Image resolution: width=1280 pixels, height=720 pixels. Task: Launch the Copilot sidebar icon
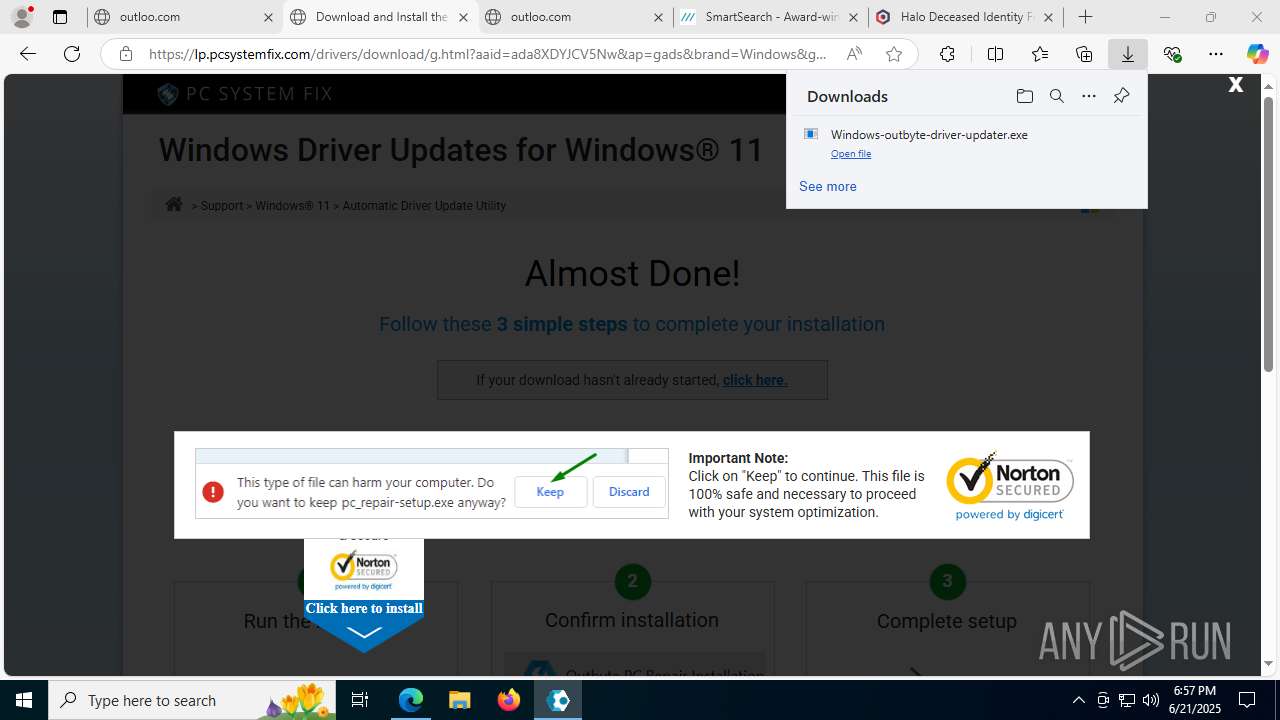(1257, 54)
